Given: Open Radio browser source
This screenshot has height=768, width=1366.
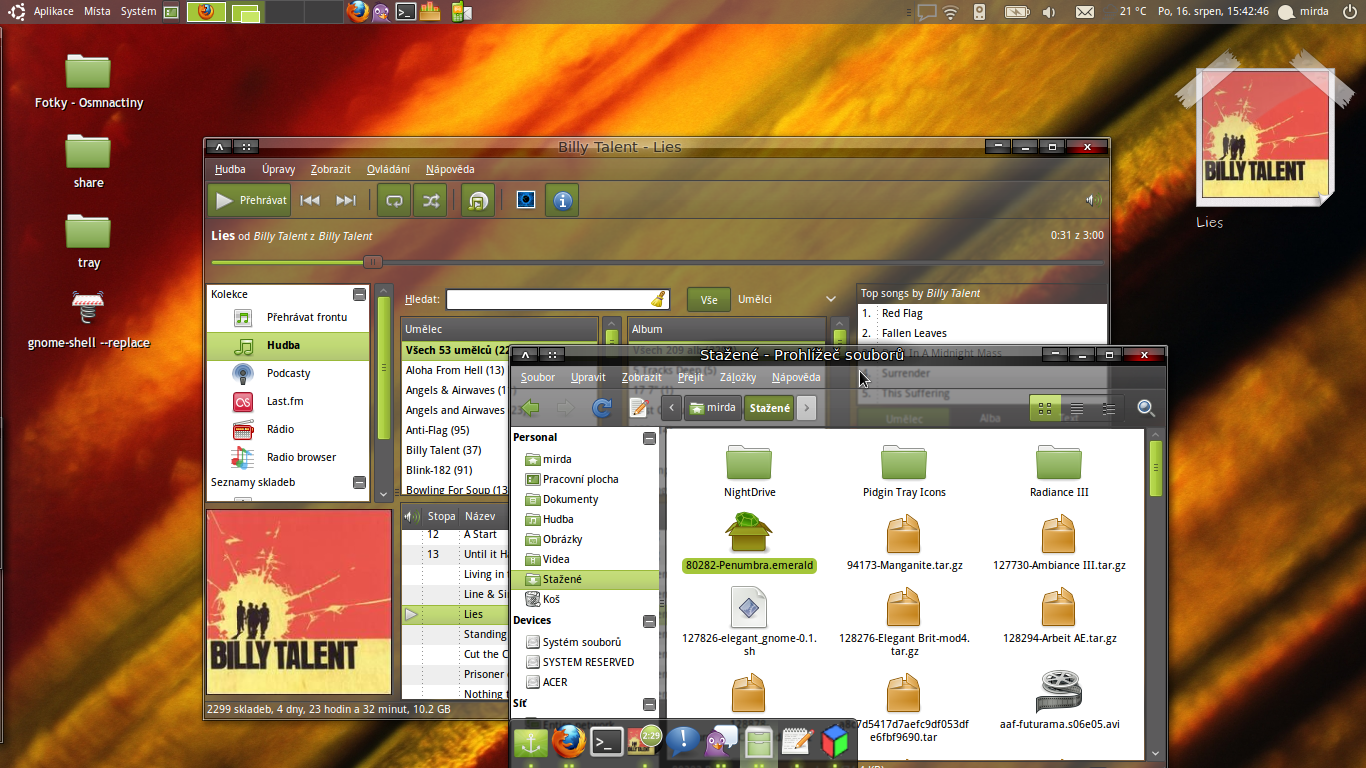Looking at the screenshot, I should click(x=288, y=457).
